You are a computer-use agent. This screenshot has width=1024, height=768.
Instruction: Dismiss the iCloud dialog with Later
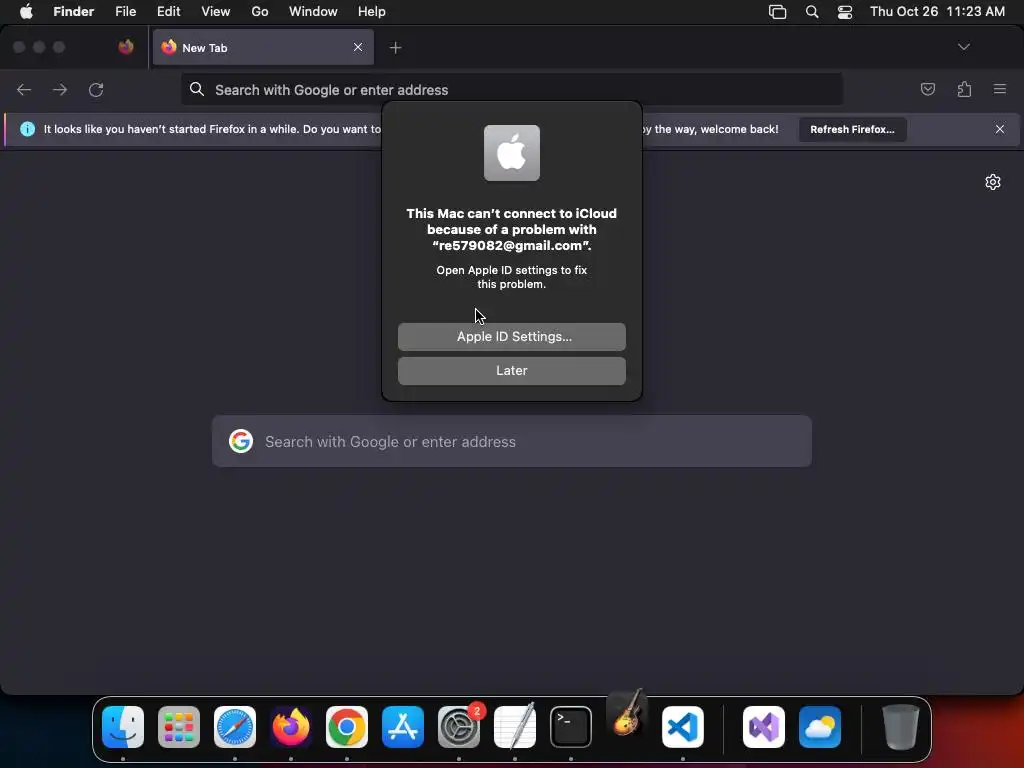pos(511,370)
